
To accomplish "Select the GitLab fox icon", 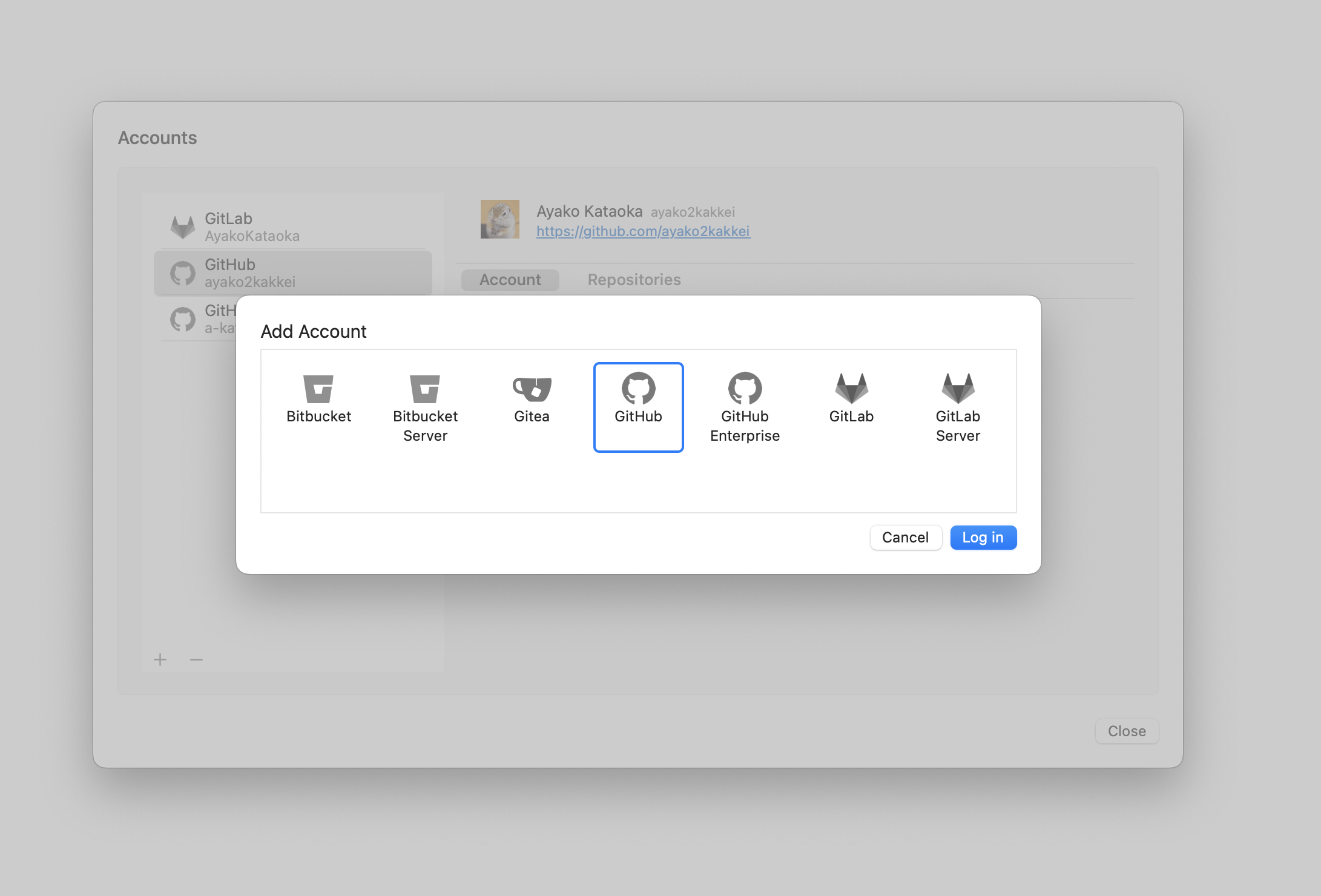I will tap(851, 389).
